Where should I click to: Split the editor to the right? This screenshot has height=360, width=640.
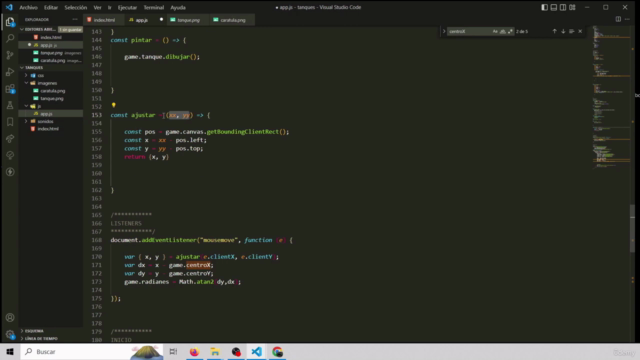(618, 19)
